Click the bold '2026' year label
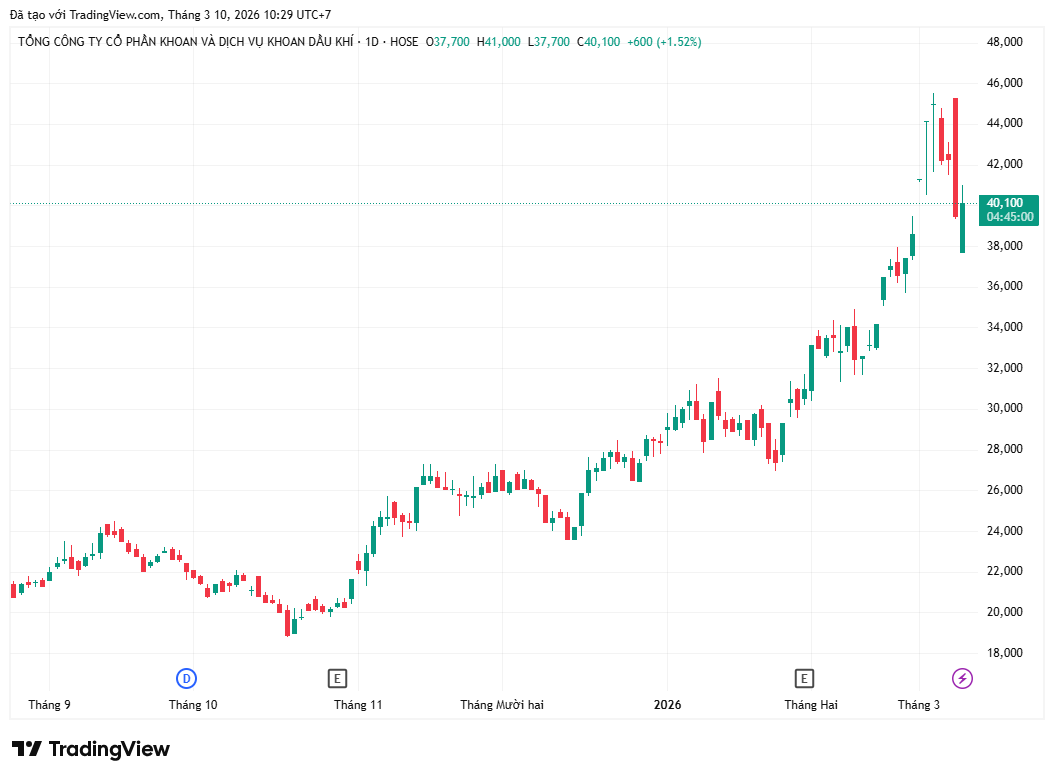The width and height of the screenshot is (1054, 779). pyautogui.click(x=667, y=705)
